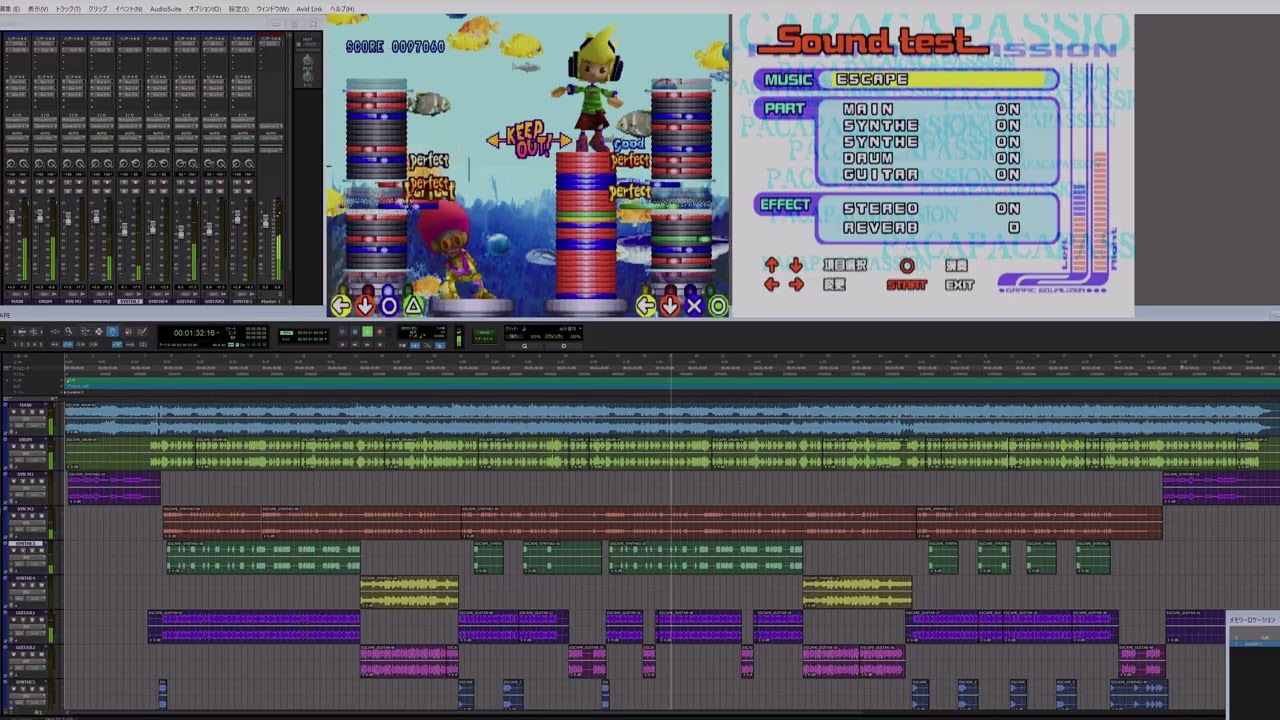Select the SYNTHE3 track name
The image size is (1280, 720).
coord(26,543)
